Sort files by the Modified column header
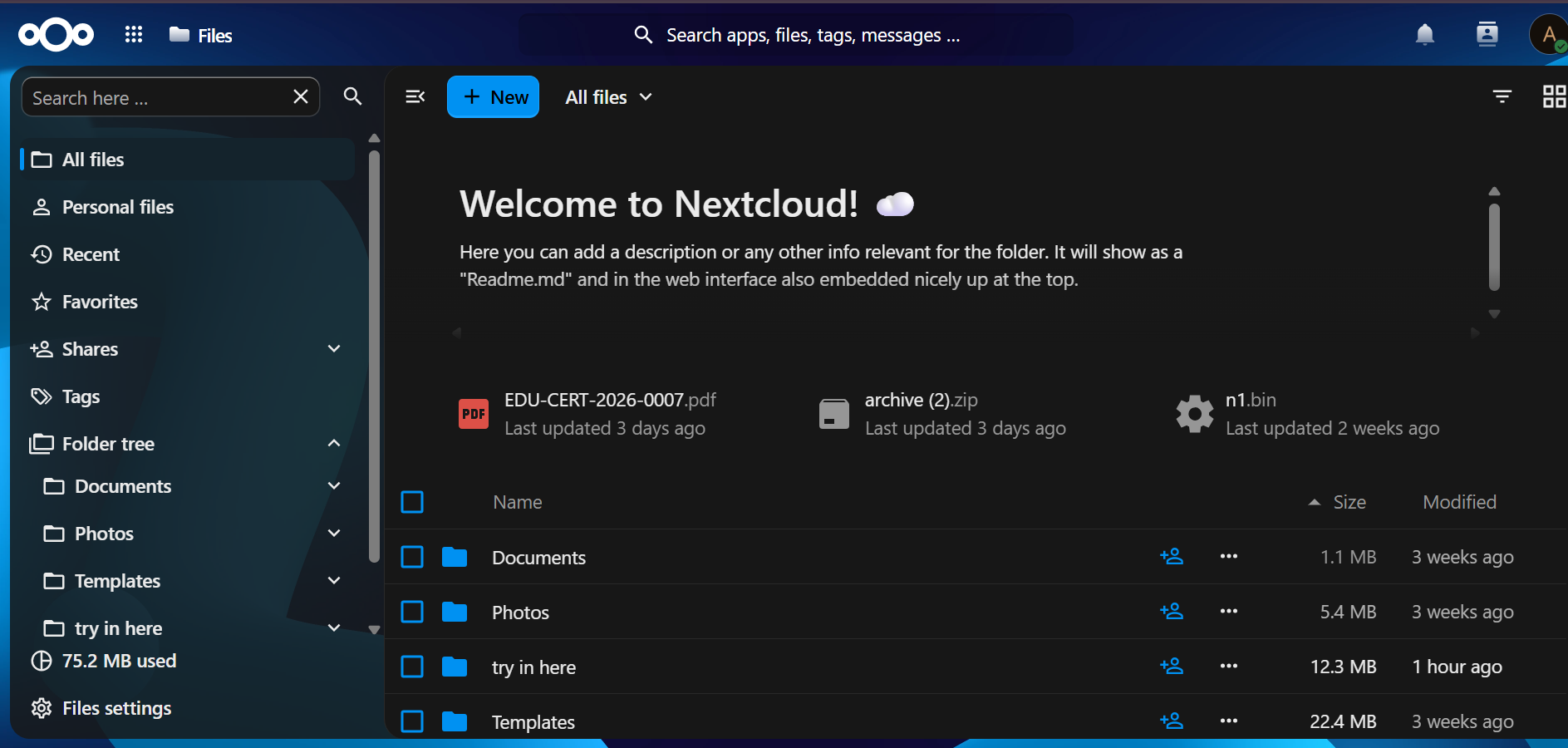 (x=1459, y=502)
